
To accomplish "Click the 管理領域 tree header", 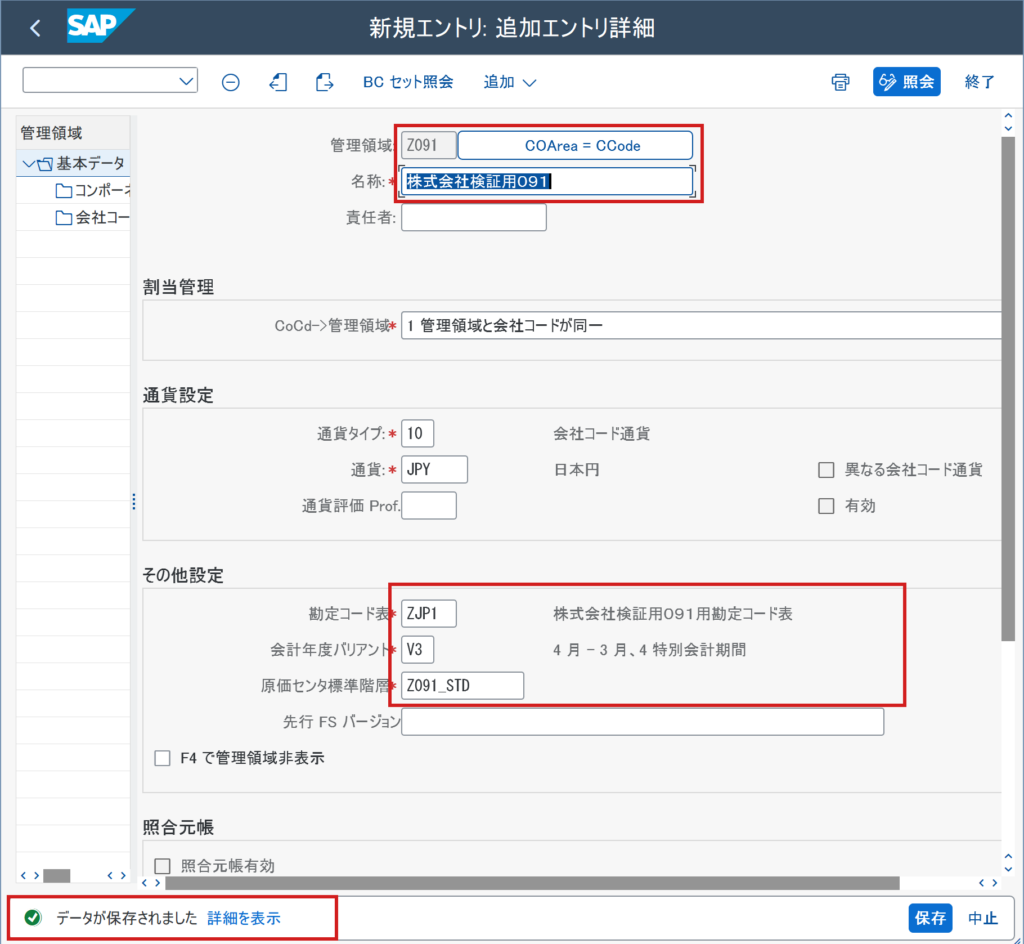I will [72, 133].
